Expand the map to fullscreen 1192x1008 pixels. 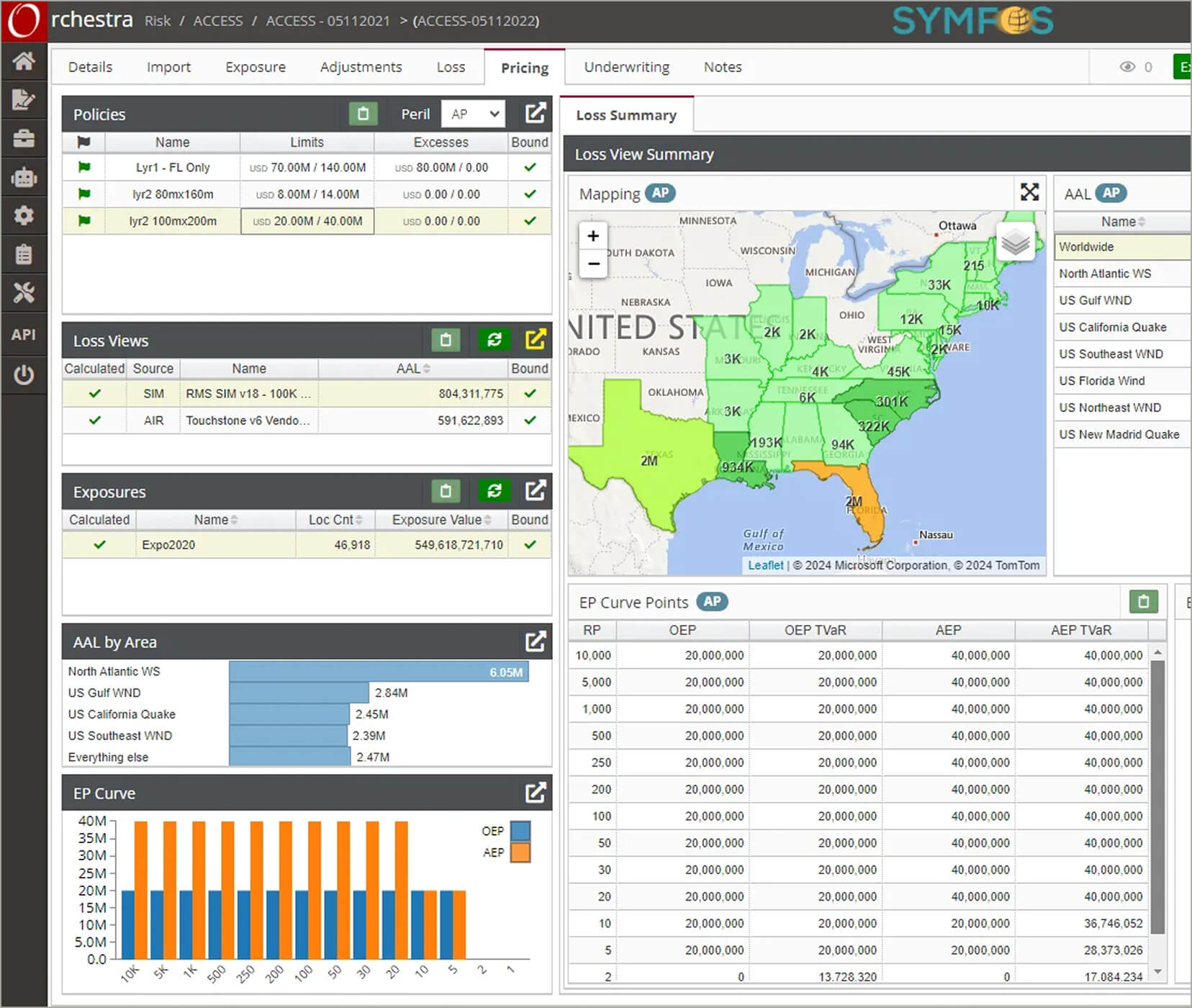[1029, 192]
